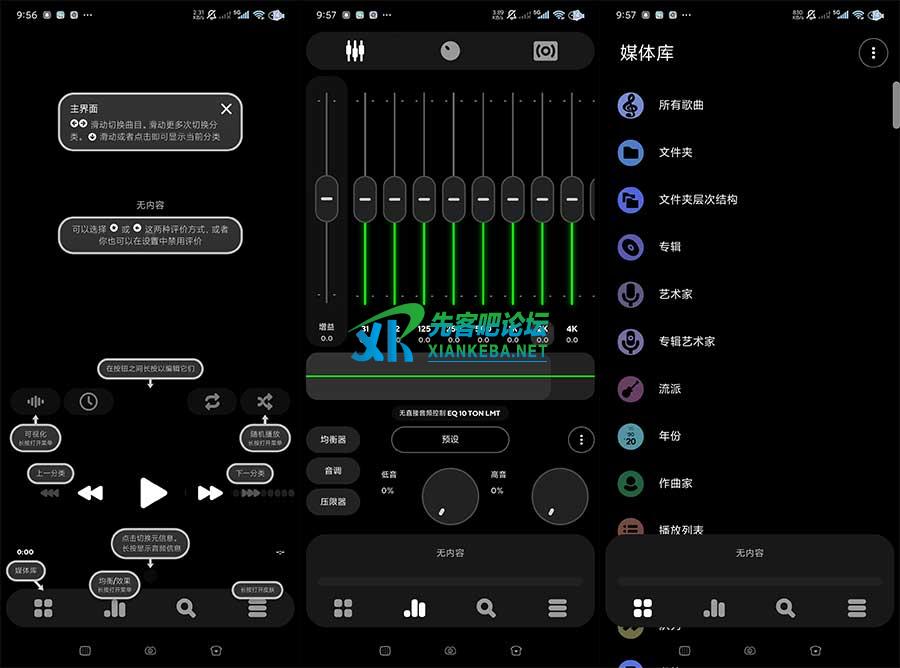Open the visualization waveform icon in the player
900x668 pixels.
tap(35, 402)
